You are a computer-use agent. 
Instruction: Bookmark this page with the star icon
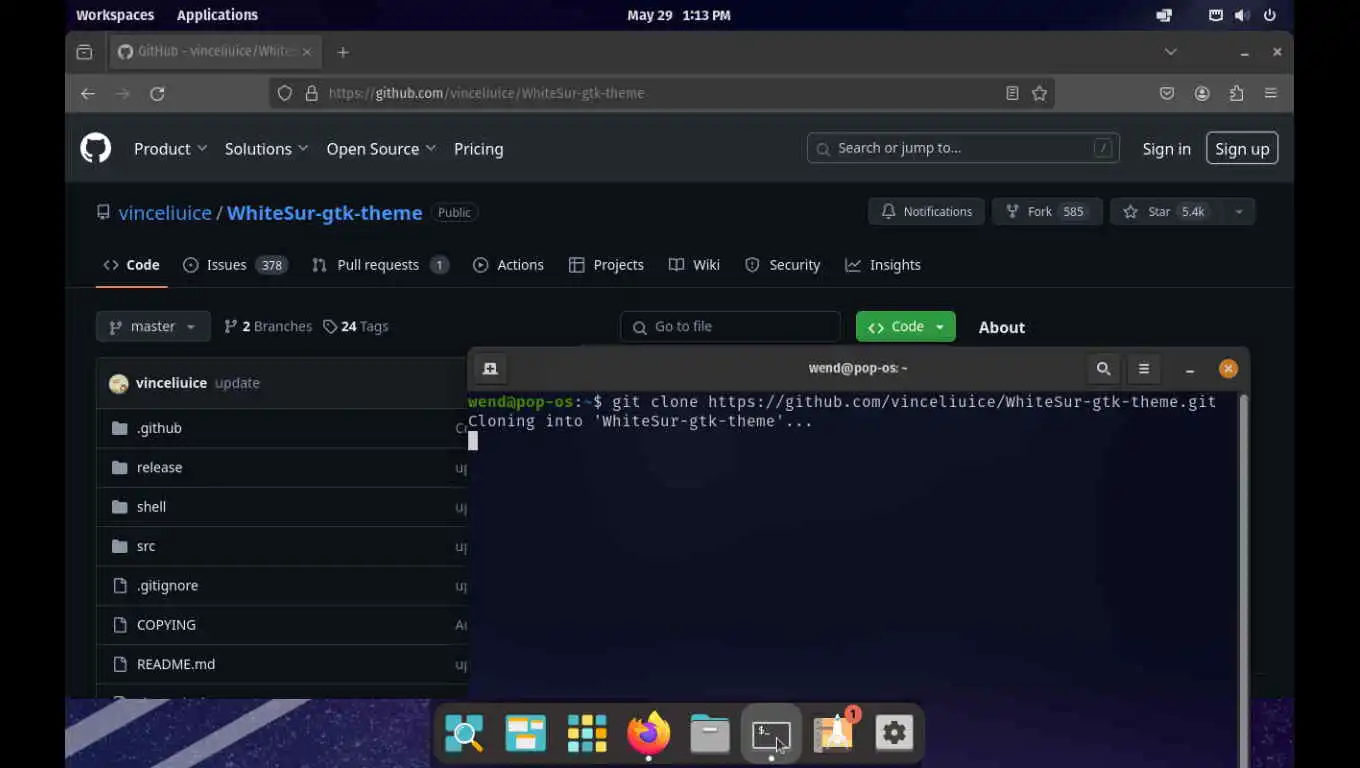(x=1040, y=93)
